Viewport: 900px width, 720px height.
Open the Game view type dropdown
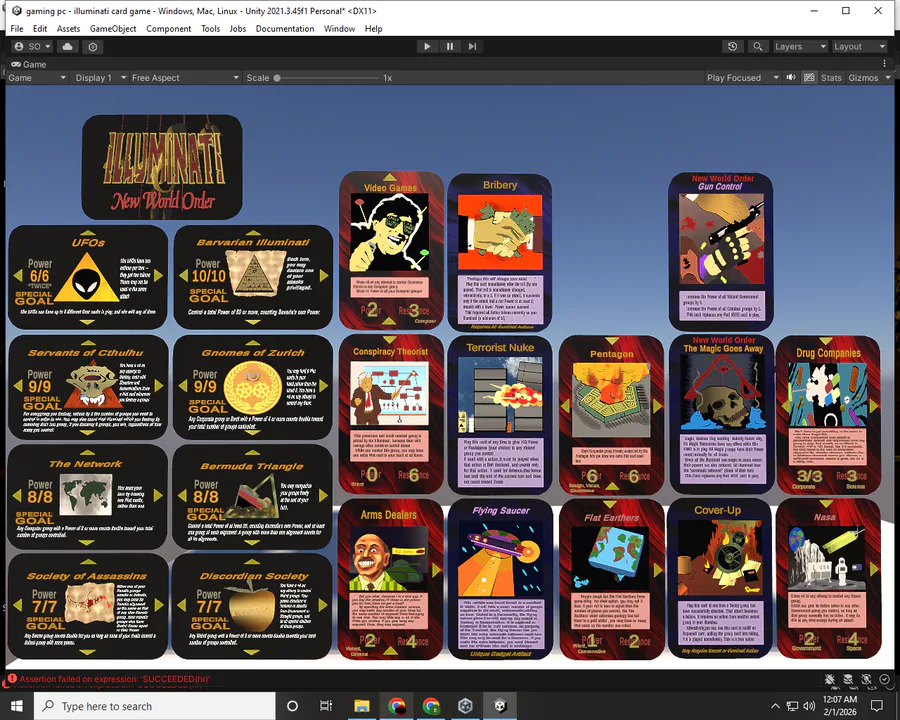click(x=37, y=78)
